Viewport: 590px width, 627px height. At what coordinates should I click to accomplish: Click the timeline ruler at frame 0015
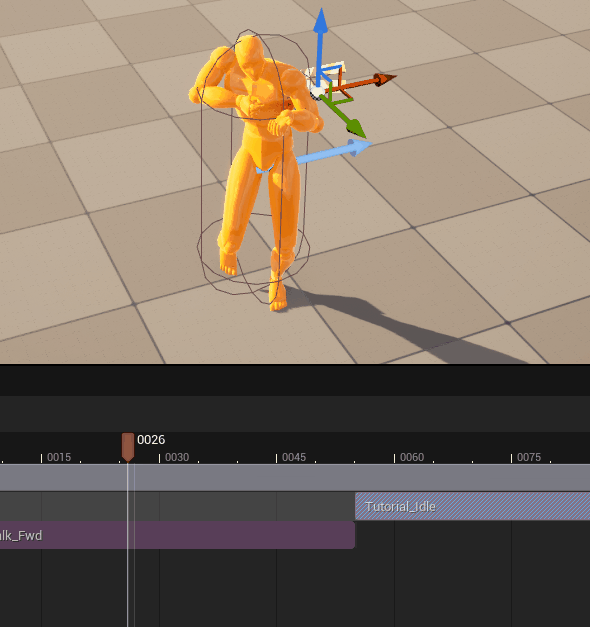(59, 457)
